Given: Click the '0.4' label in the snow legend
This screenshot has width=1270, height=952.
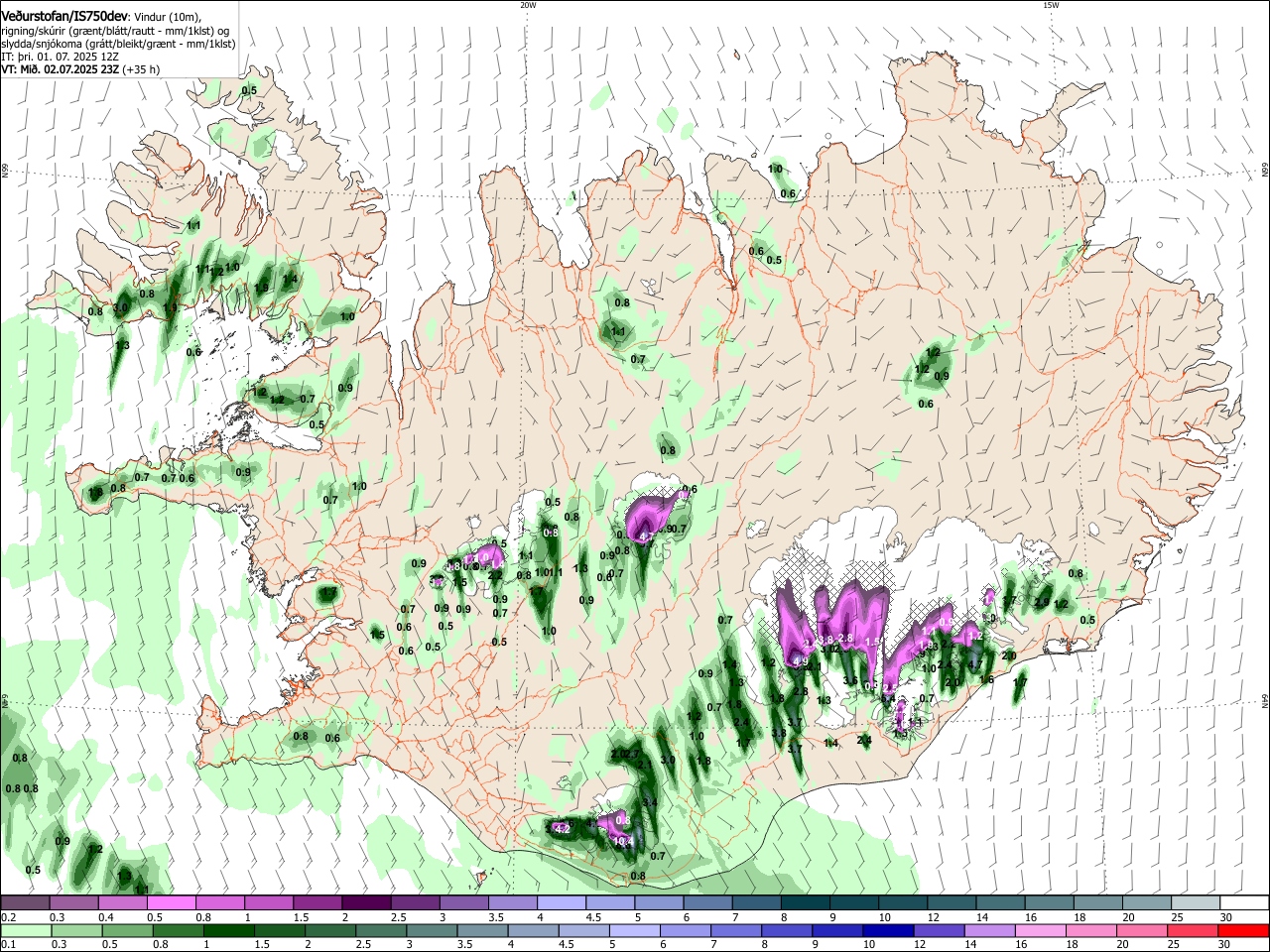Looking at the screenshot, I should tap(106, 917).
